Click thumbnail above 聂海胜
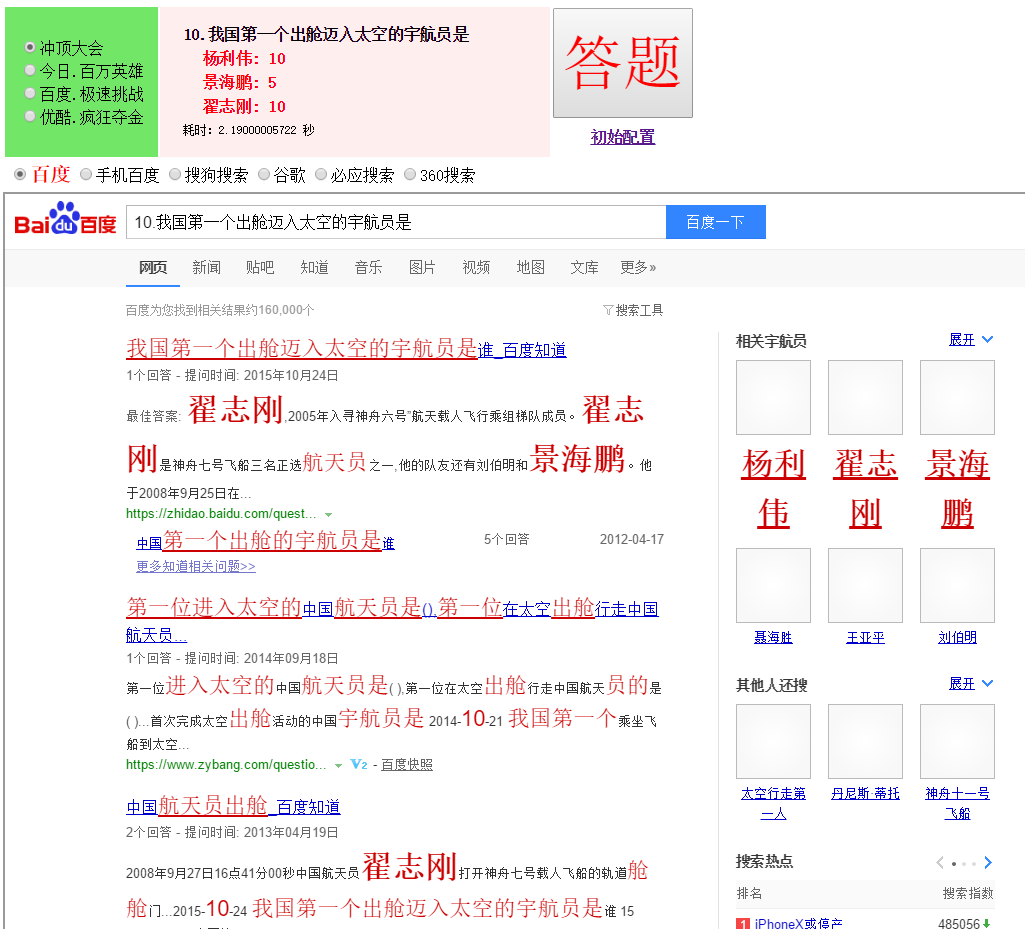The height and width of the screenshot is (929, 1025). (x=773, y=586)
